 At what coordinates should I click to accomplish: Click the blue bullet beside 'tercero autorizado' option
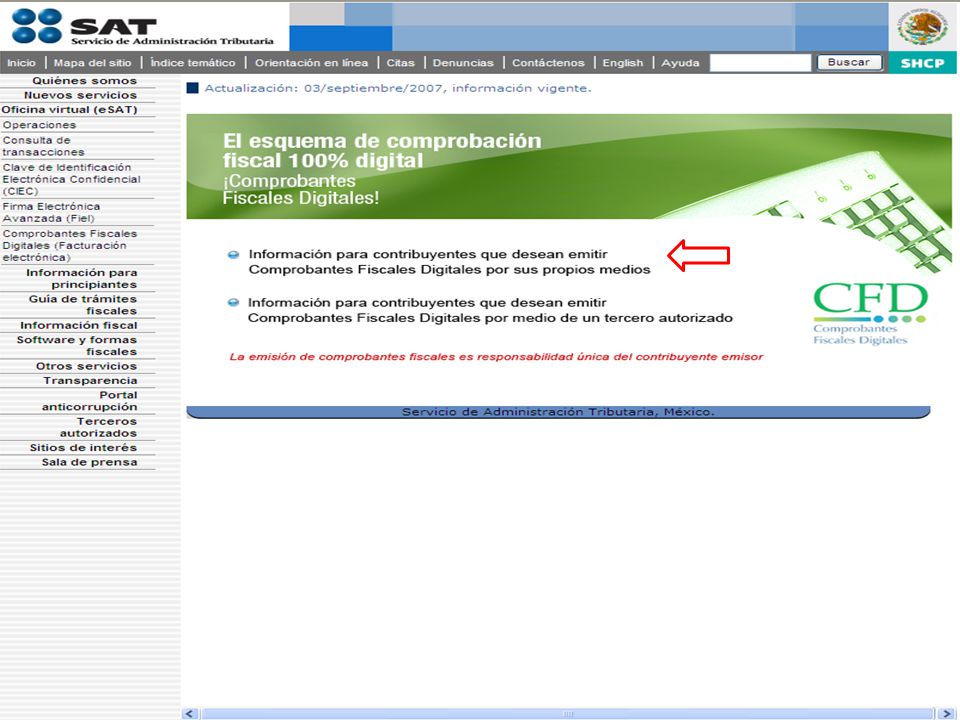pyautogui.click(x=233, y=302)
